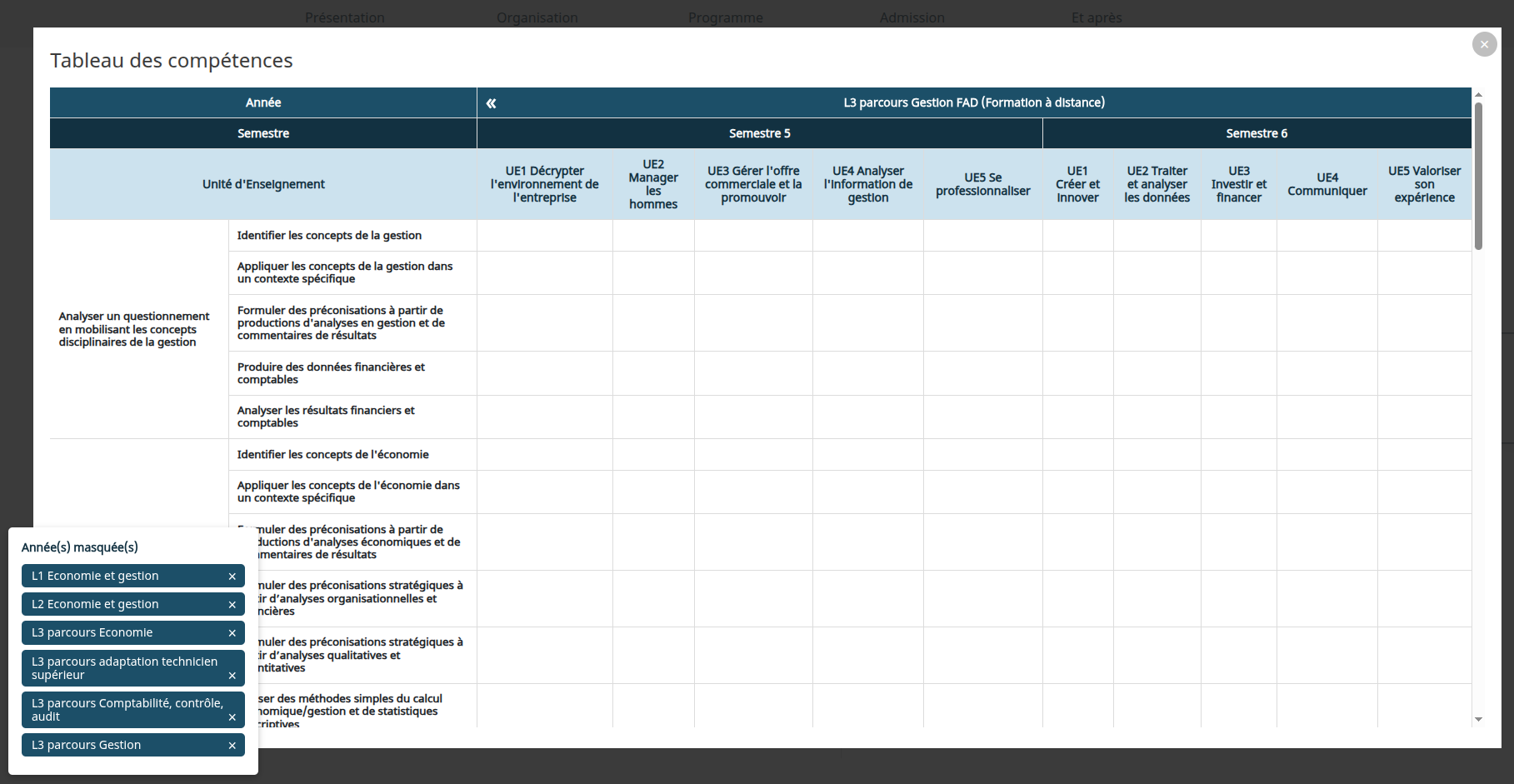This screenshot has height=784, width=1514.
Task: Go to the Admission tab
Action: point(912,17)
